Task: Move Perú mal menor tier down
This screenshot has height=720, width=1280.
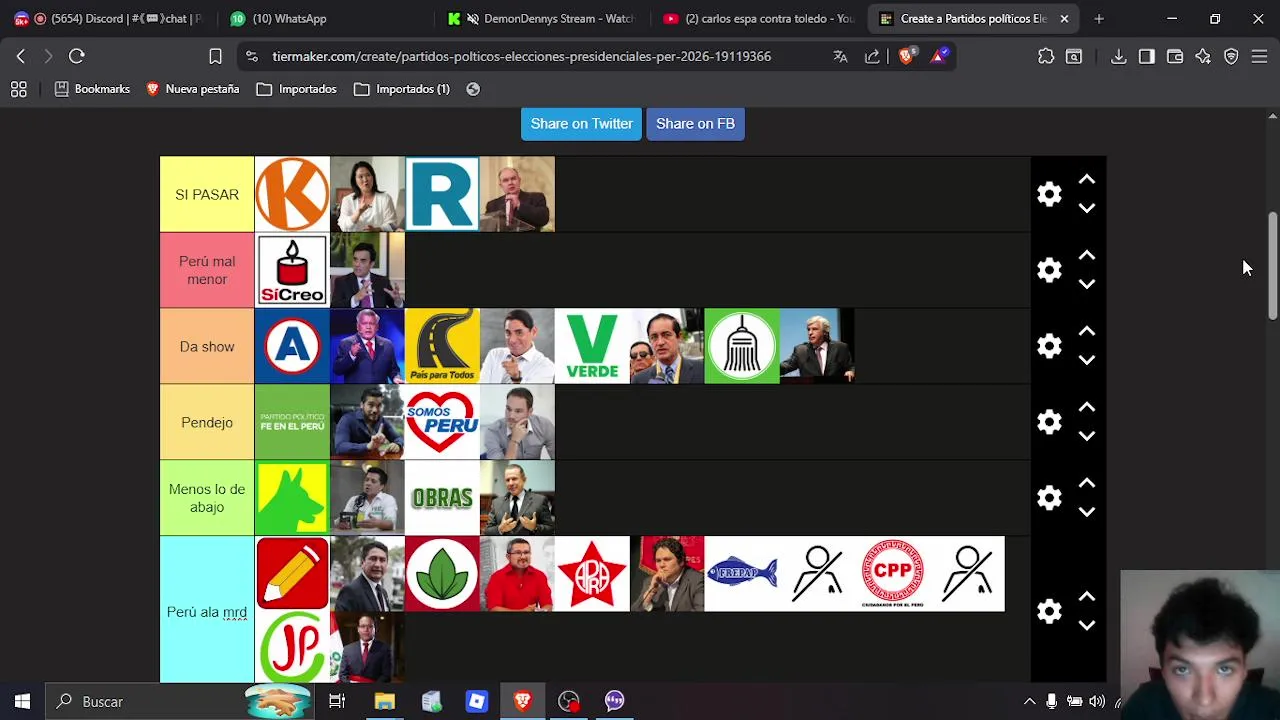Action: click(1087, 284)
